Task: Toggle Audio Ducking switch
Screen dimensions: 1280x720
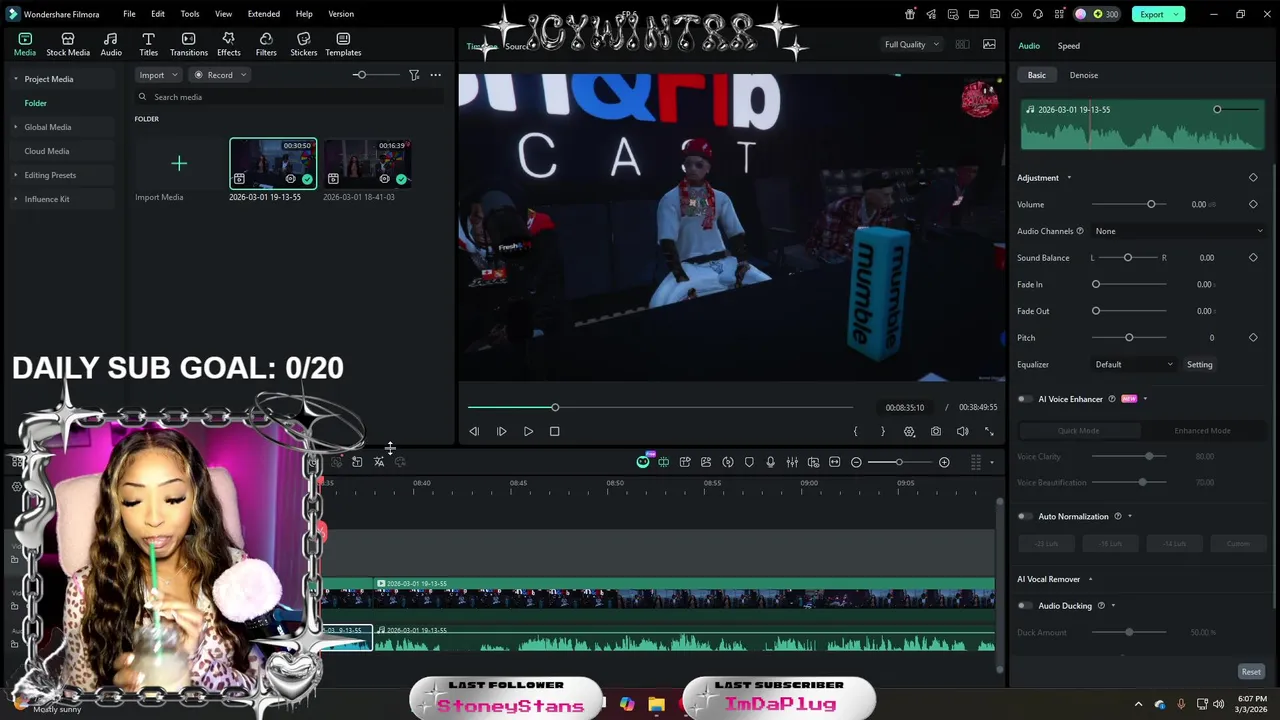Action: click(1024, 605)
